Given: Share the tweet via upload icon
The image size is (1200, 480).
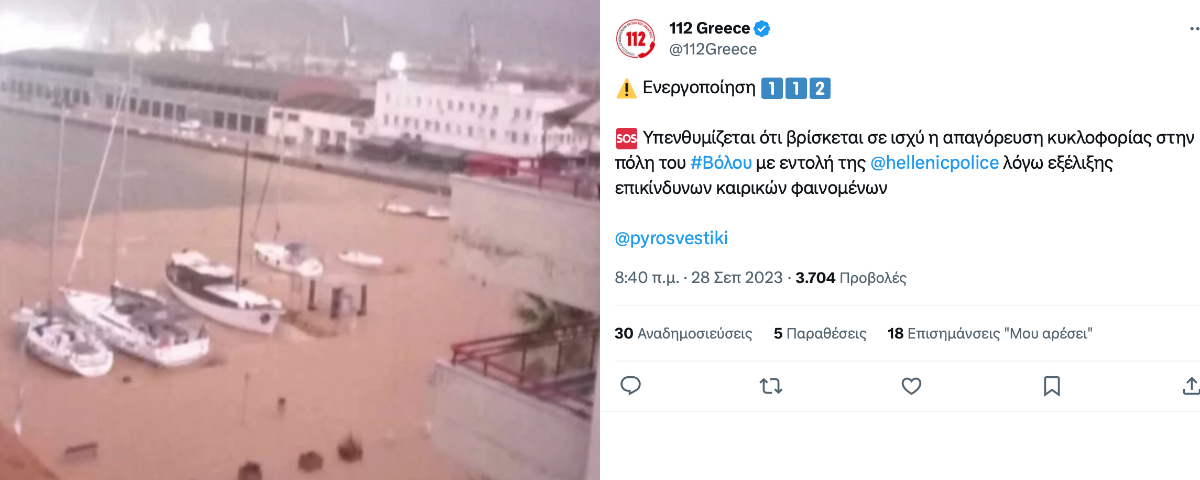Looking at the screenshot, I should click(x=1191, y=386).
